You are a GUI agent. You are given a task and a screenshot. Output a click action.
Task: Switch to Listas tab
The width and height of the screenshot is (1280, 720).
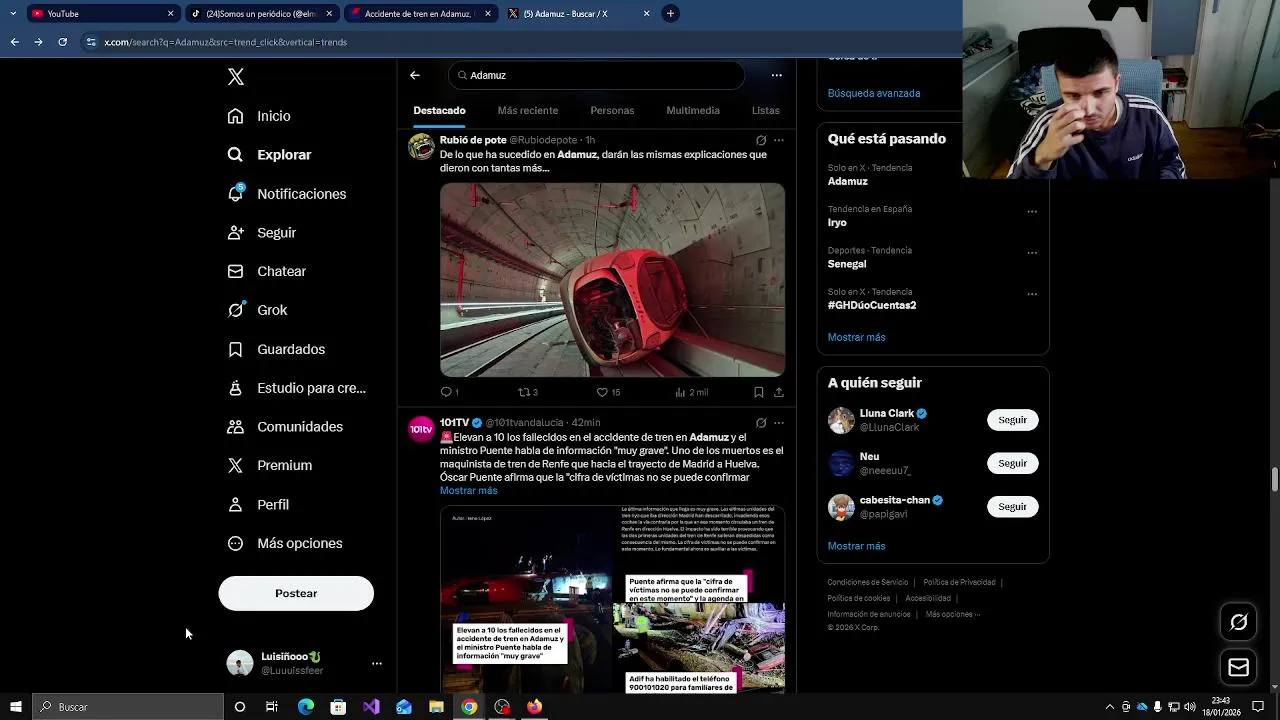tap(766, 110)
